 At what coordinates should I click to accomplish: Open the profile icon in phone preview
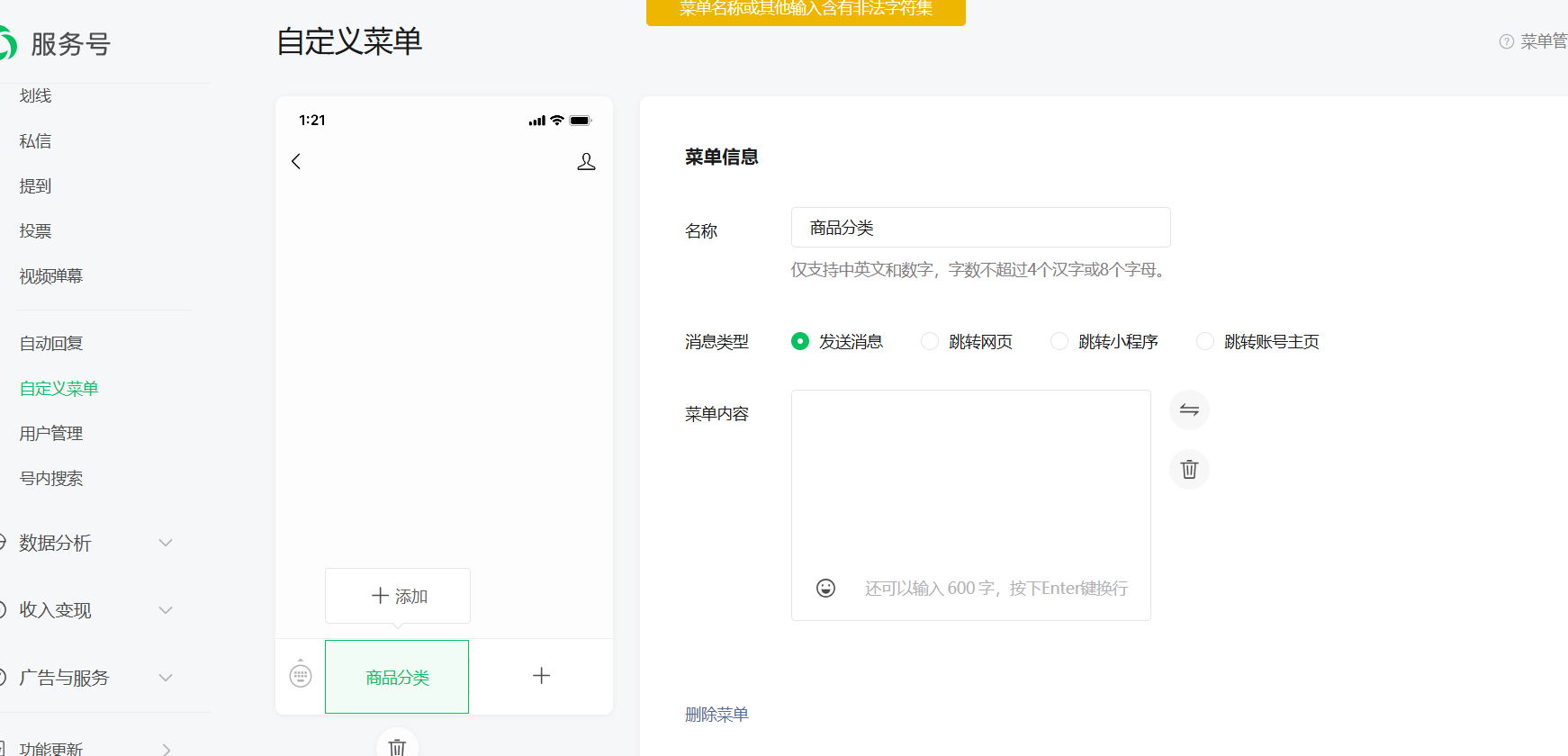point(586,161)
